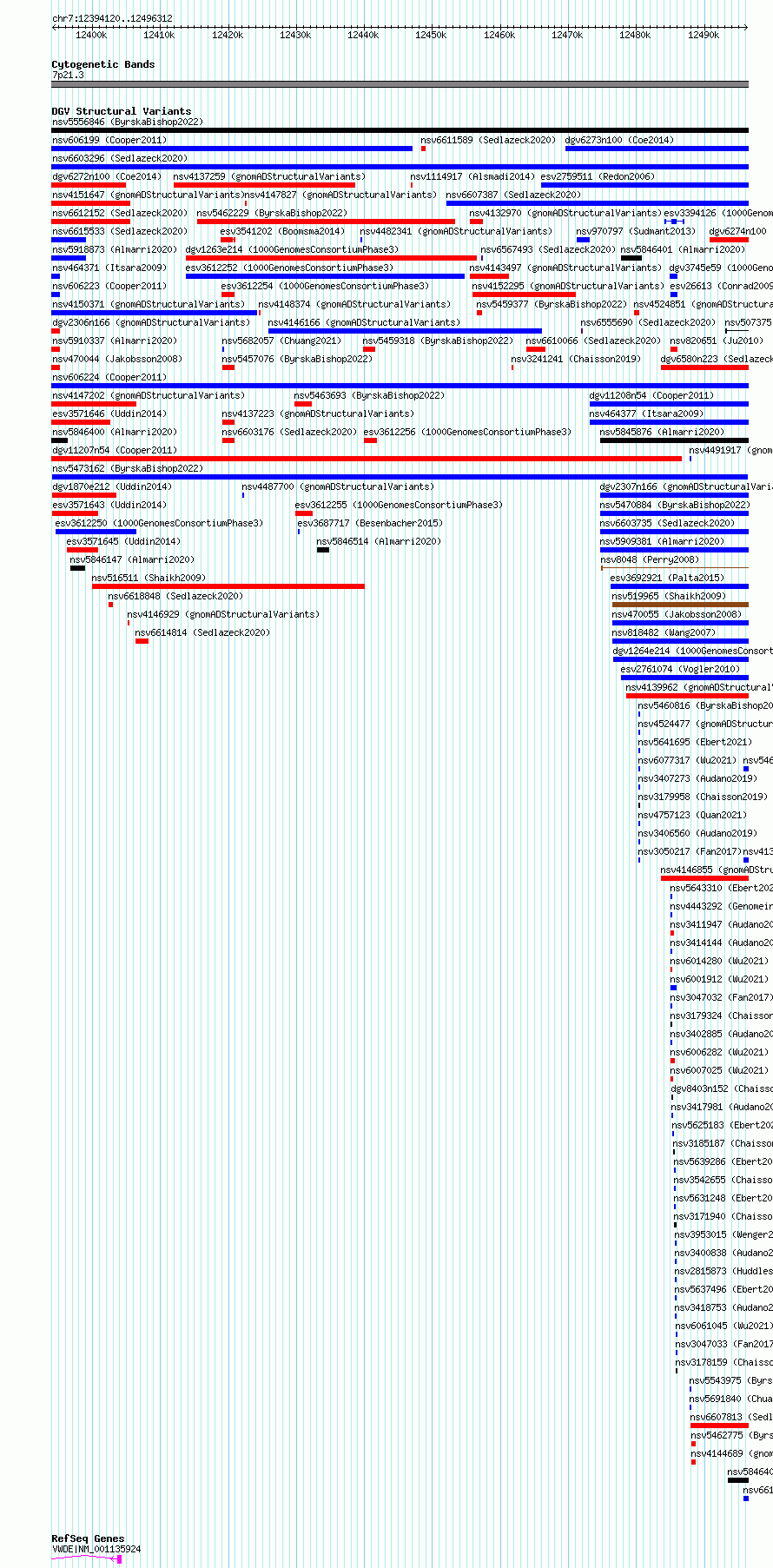
Task: Select the Cytogenetic Bands track title
Action: pos(103,64)
